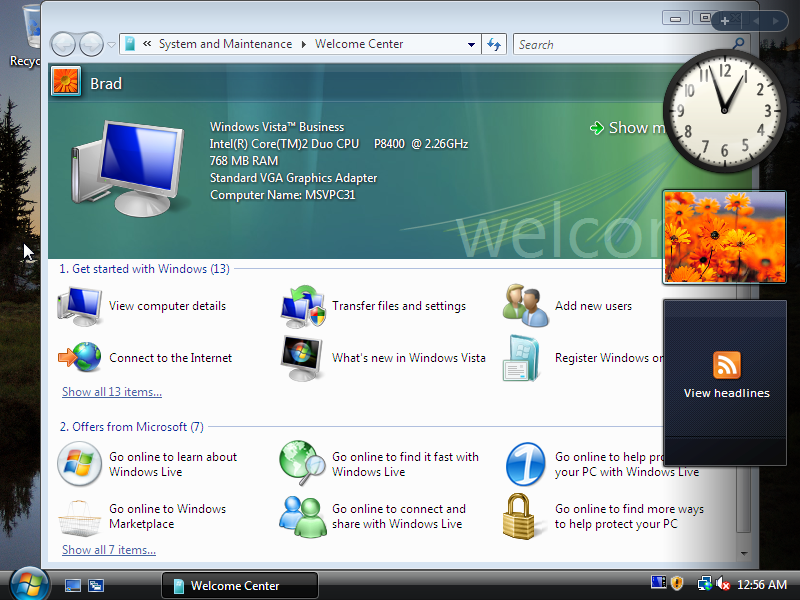
Task: Expand the double-chevron breadcrumb overflow
Action: [x=147, y=44]
